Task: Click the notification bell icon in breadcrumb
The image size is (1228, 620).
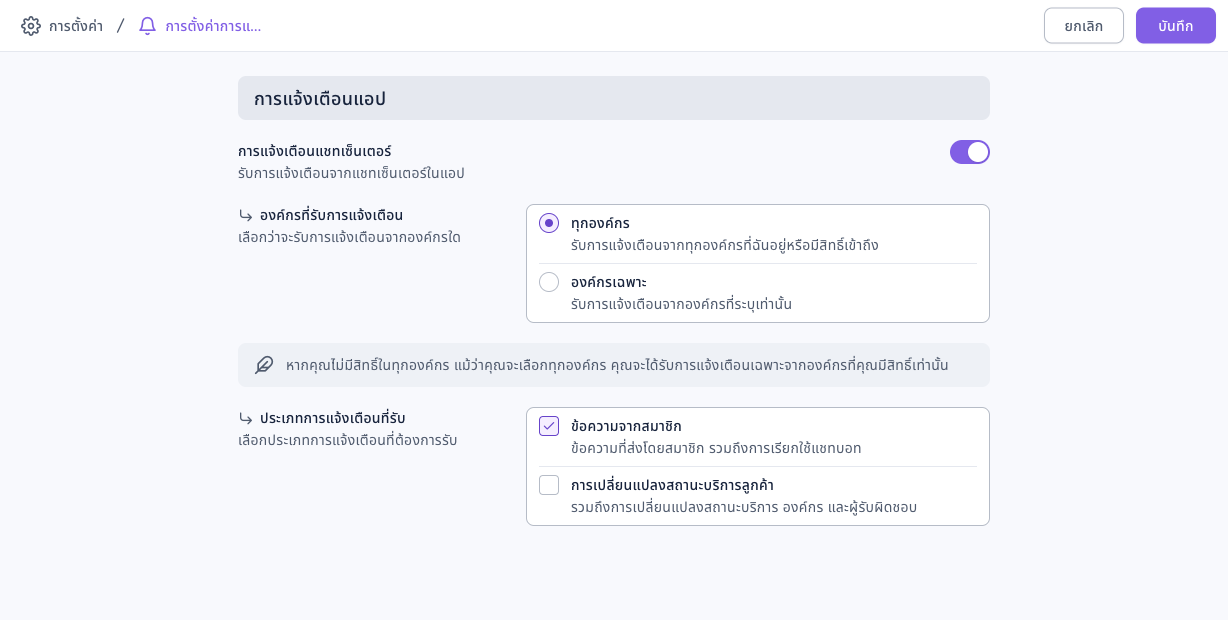Action: pos(147,26)
